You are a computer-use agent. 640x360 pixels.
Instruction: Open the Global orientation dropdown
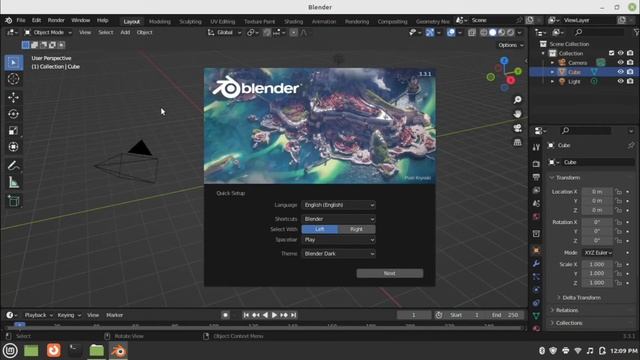[x=224, y=32]
